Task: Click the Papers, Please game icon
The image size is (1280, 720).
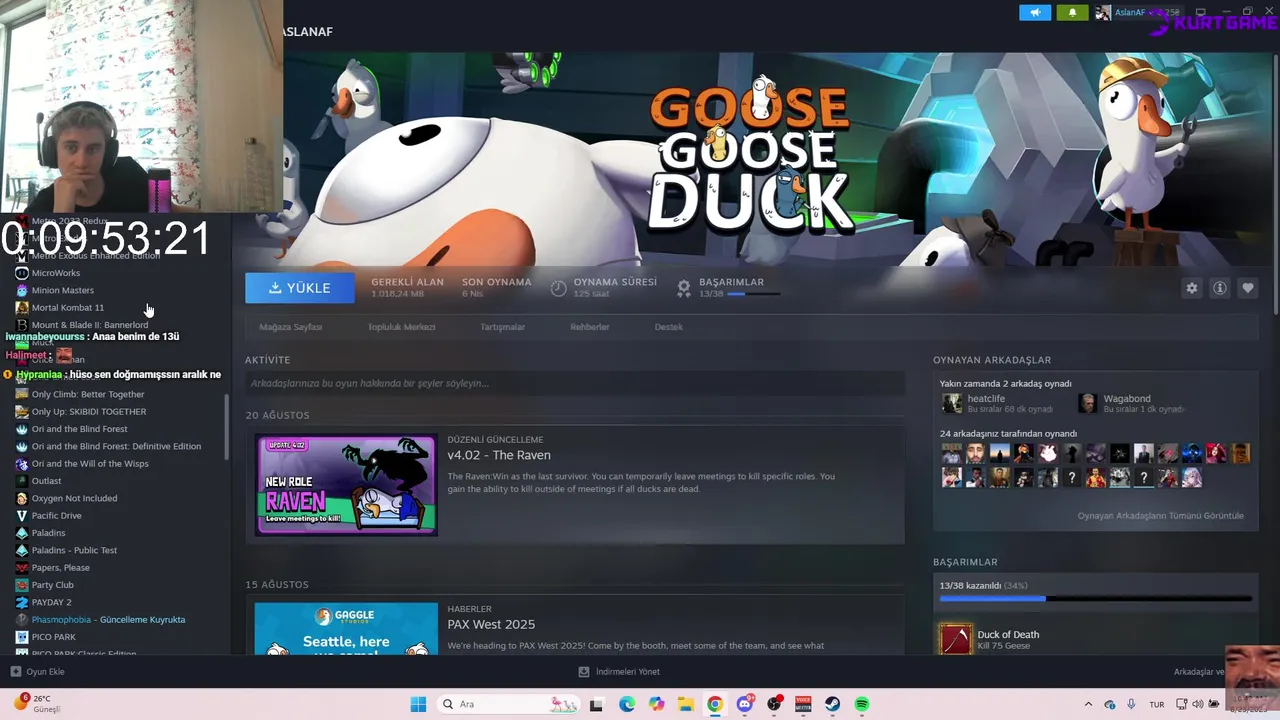Action: click(x=22, y=568)
